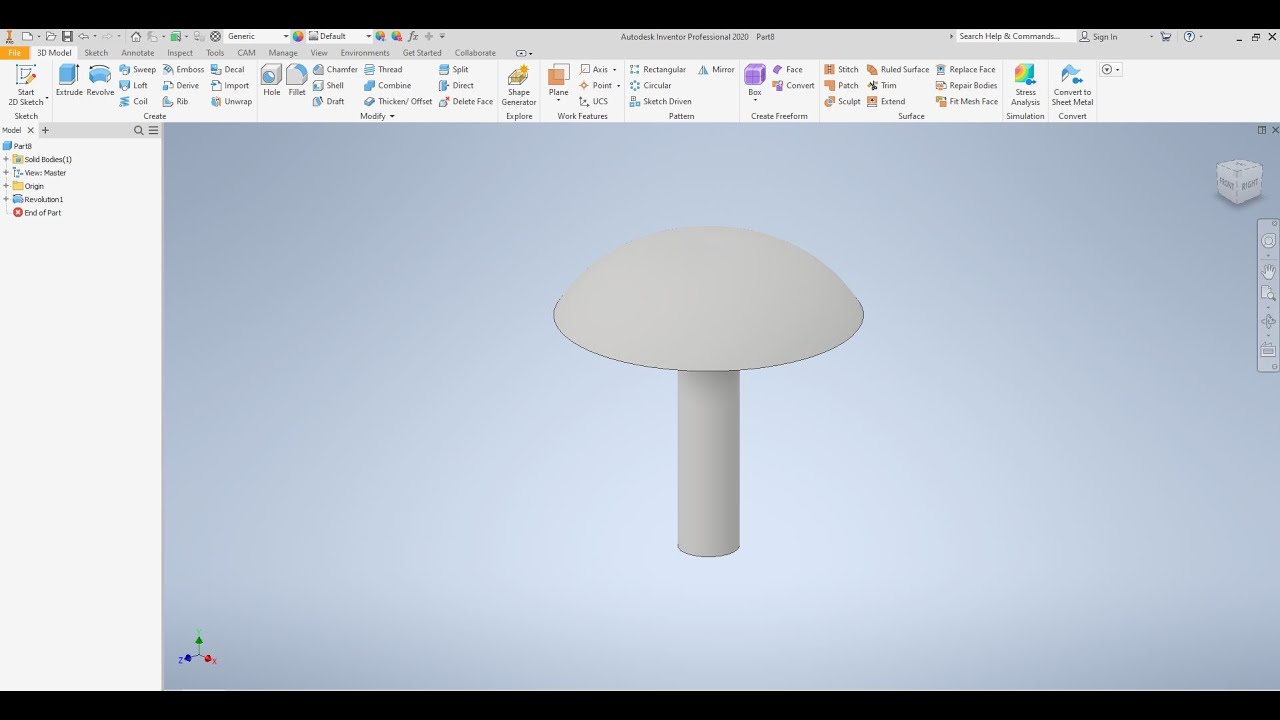Switch to the Sketch tab
Image resolution: width=1280 pixels, height=720 pixels.
(x=96, y=53)
